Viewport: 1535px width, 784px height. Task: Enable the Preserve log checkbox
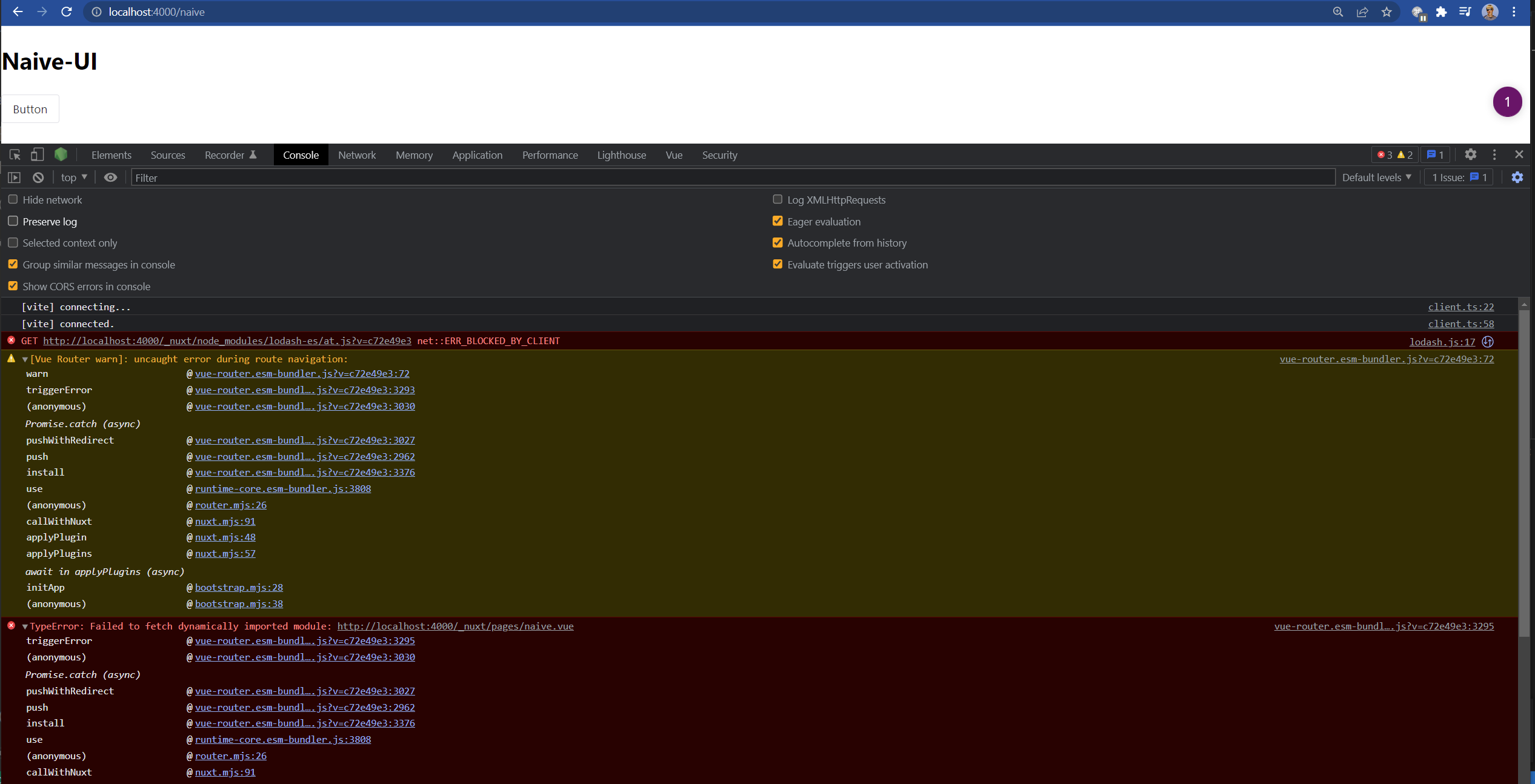13,221
